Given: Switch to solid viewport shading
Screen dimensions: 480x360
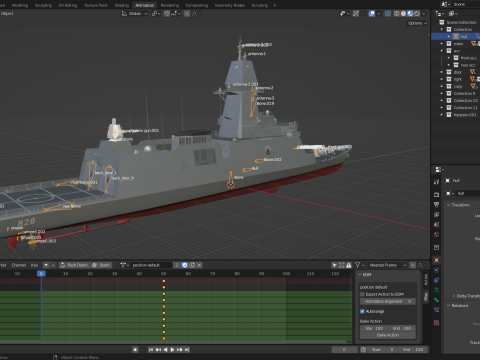Looking at the screenshot, I should [403, 14].
